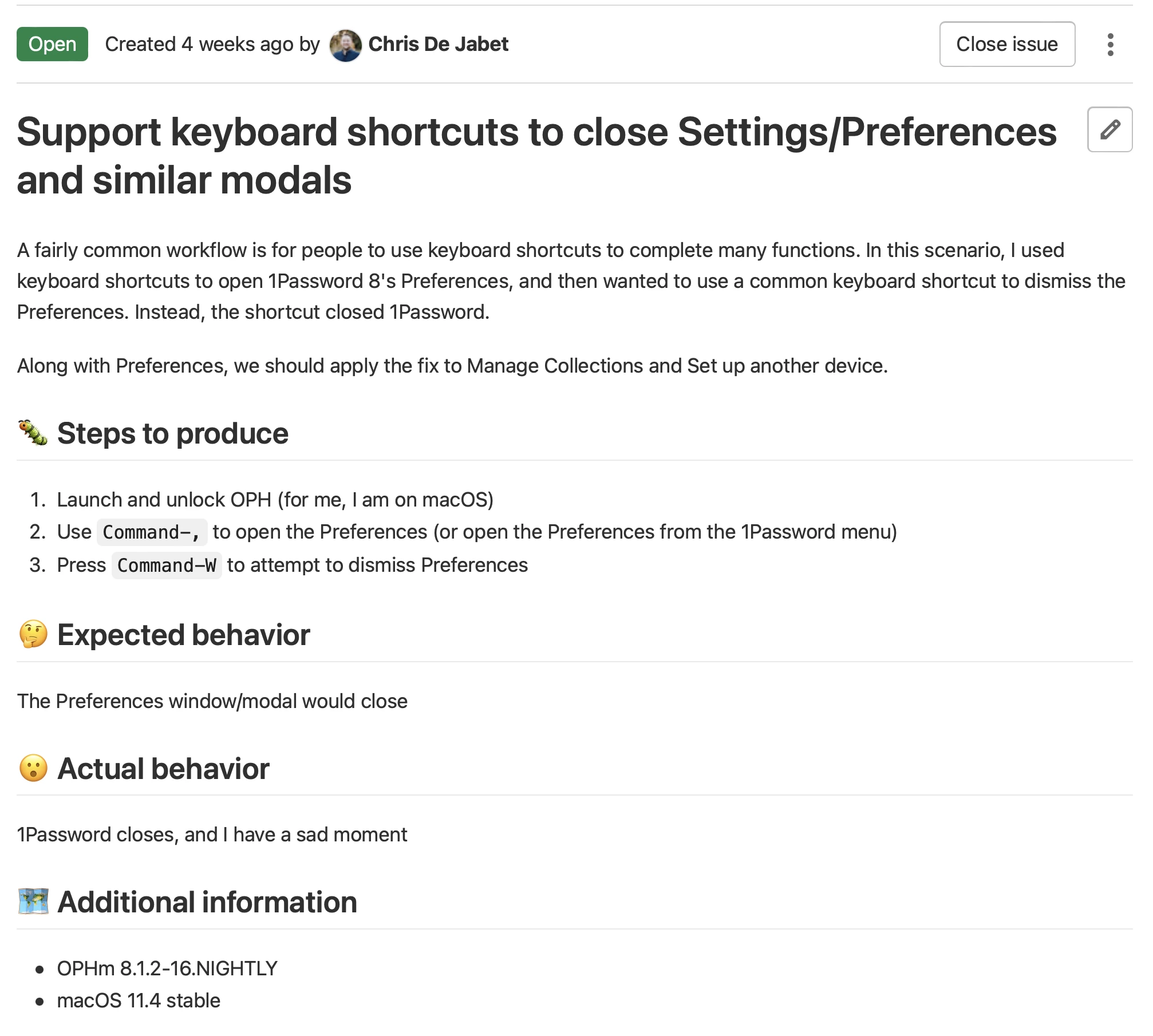Screen dimensions: 1153x1036
Task: Click the Steps to produce heading
Action: 172,433
